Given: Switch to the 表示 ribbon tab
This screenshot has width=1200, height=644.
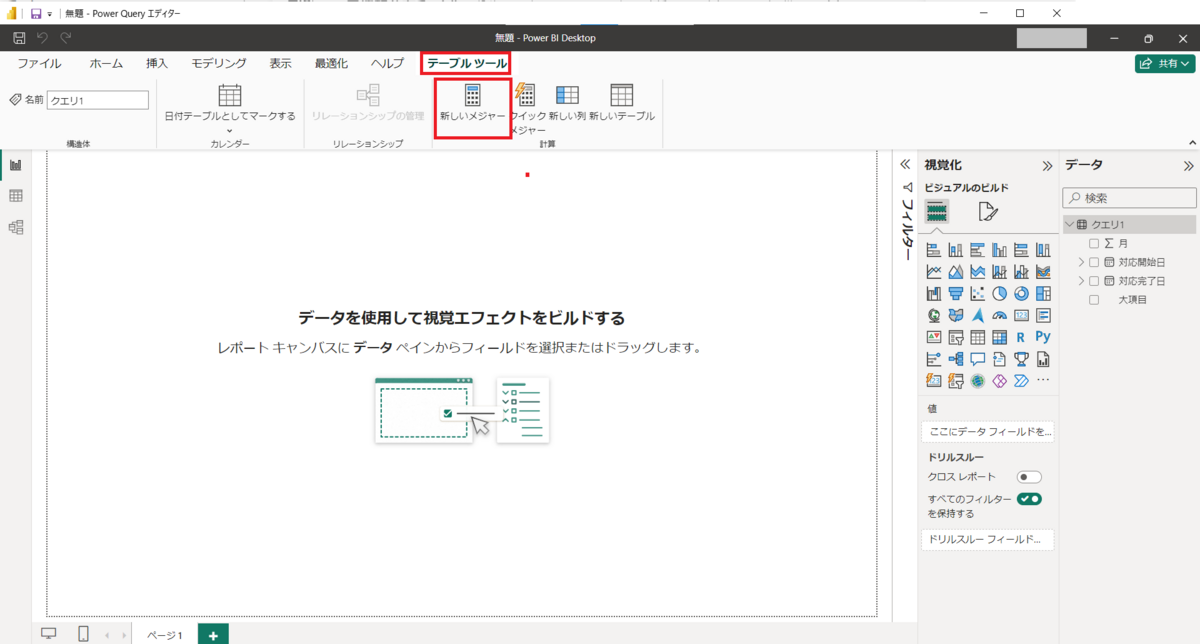Looking at the screenshot, I should point(280,63).
